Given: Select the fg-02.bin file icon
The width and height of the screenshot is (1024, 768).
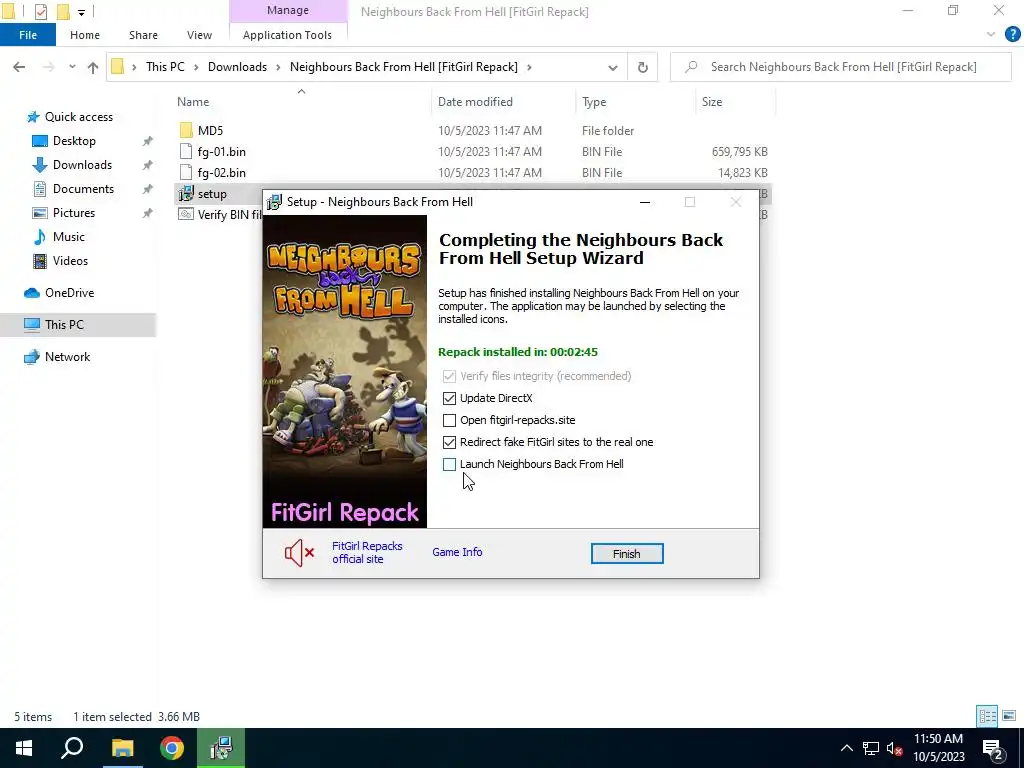Looking at the screenshot, I should 186,172.
